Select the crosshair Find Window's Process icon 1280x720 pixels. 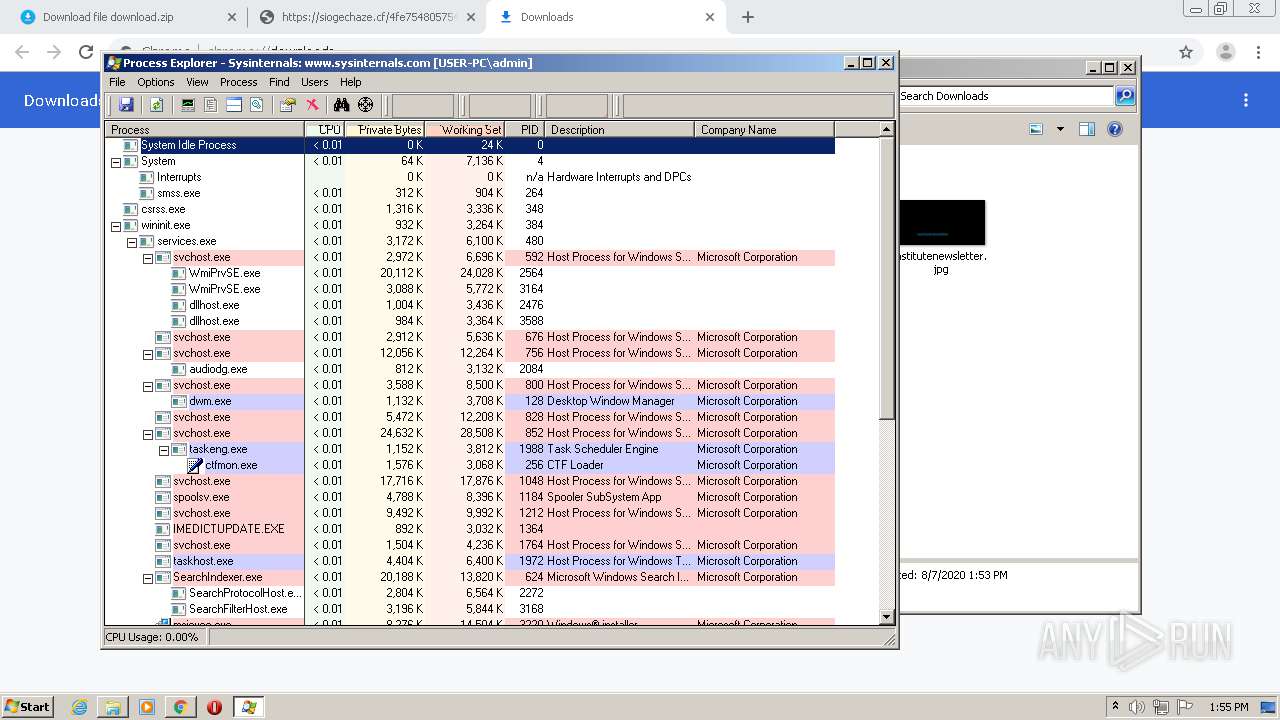pos(365,105)
